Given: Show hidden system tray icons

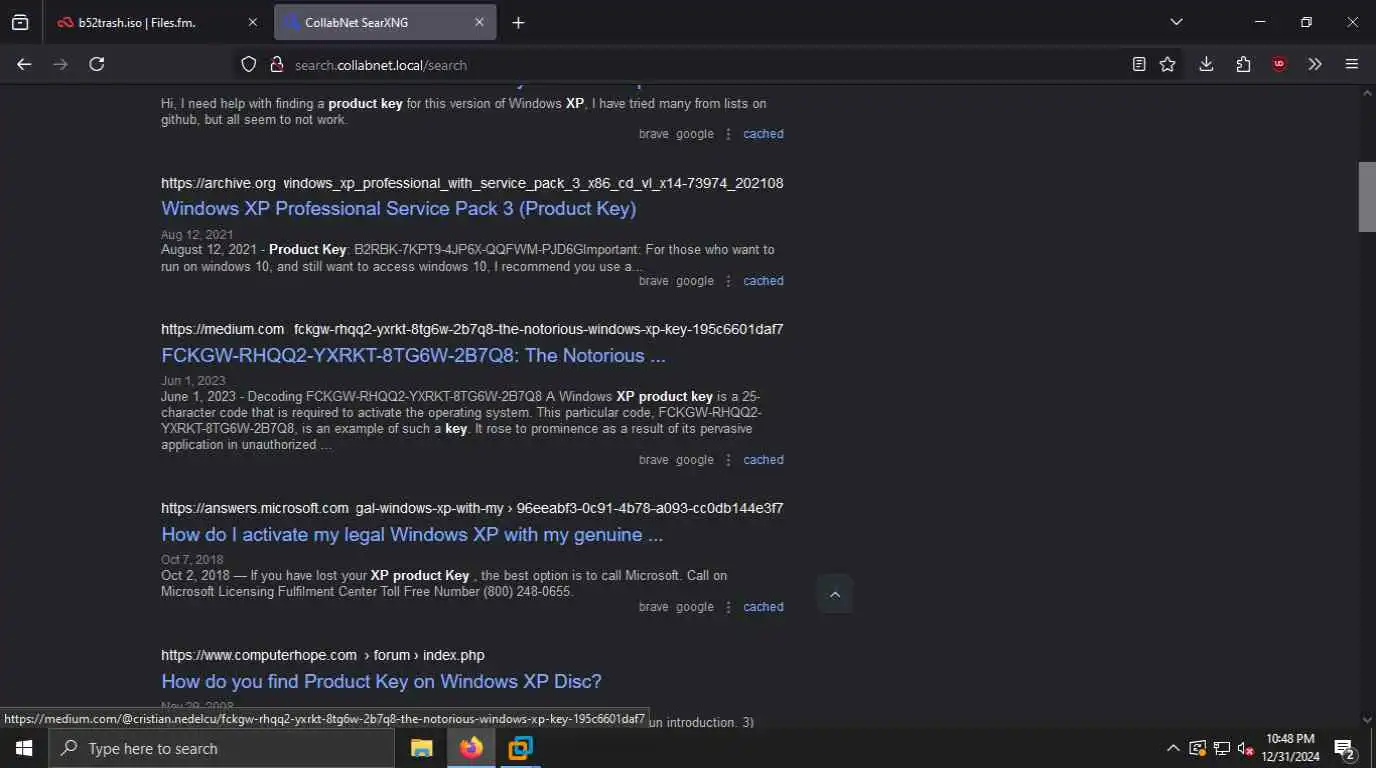Looking at the screenshot, I should click(x=1173, y=748).
